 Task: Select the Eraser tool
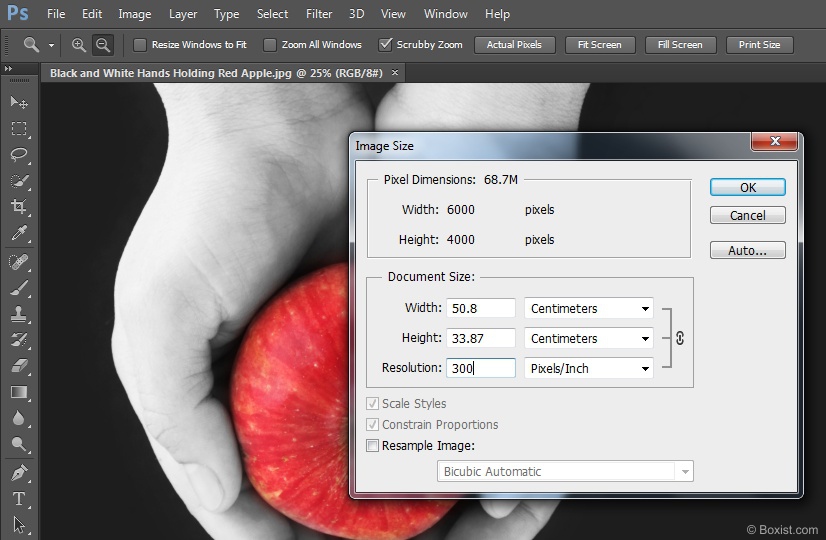[19, 366]
